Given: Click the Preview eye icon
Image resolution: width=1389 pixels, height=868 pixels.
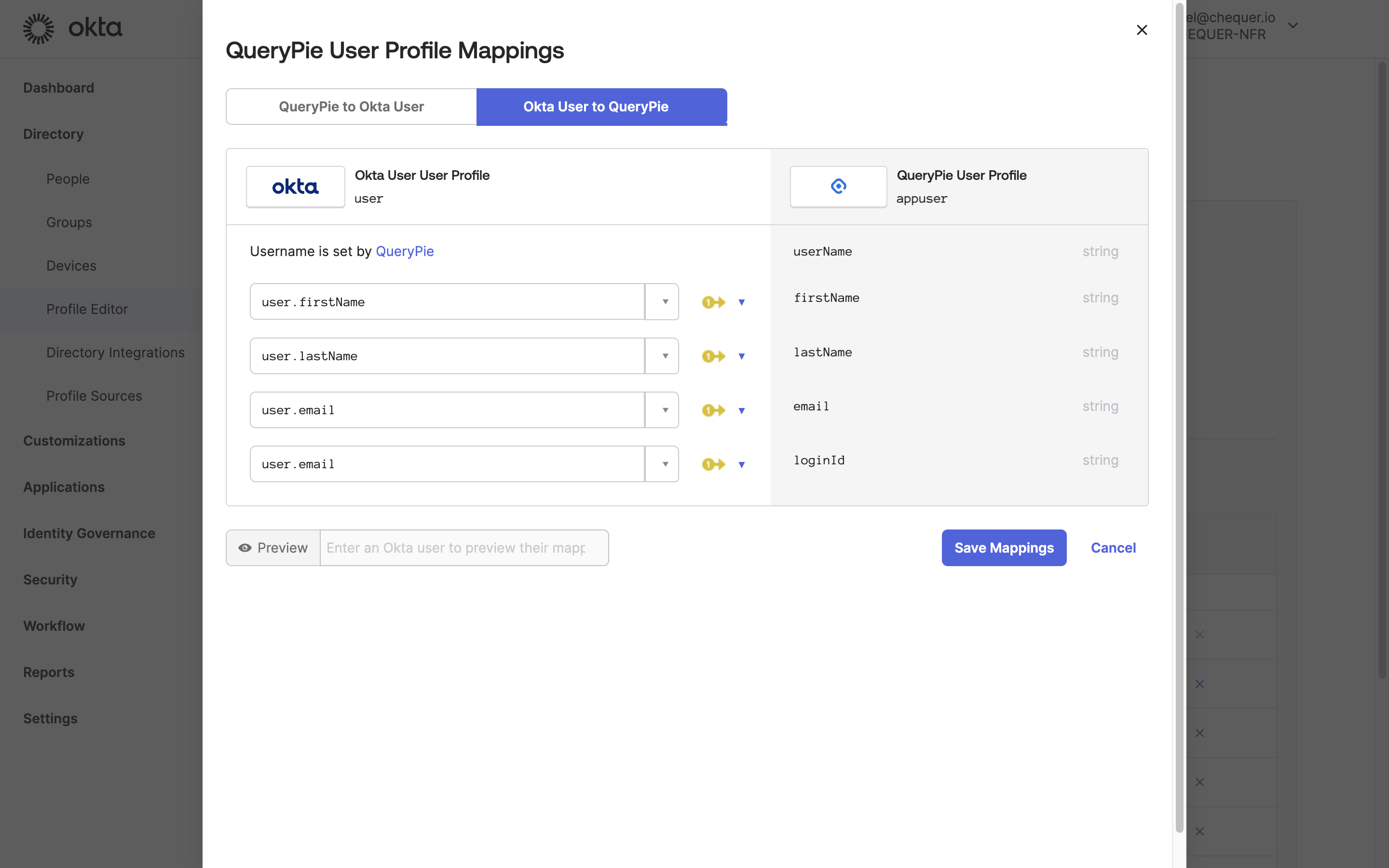Looking at the screenshot, I should (x=245, y=548).
